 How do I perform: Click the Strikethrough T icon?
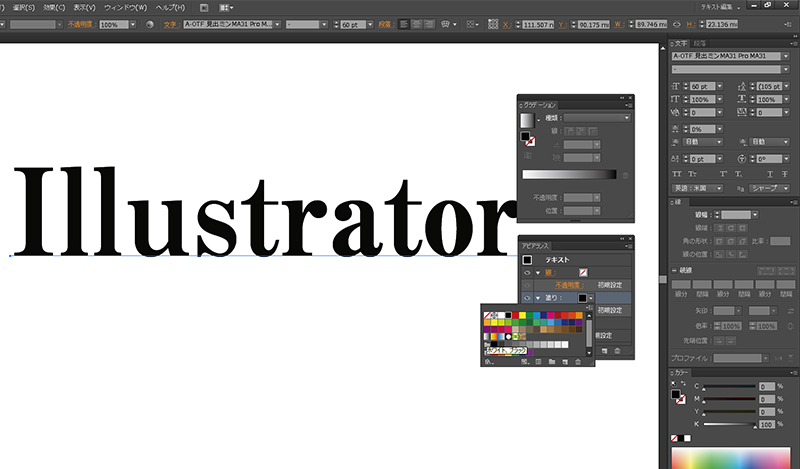785,174
